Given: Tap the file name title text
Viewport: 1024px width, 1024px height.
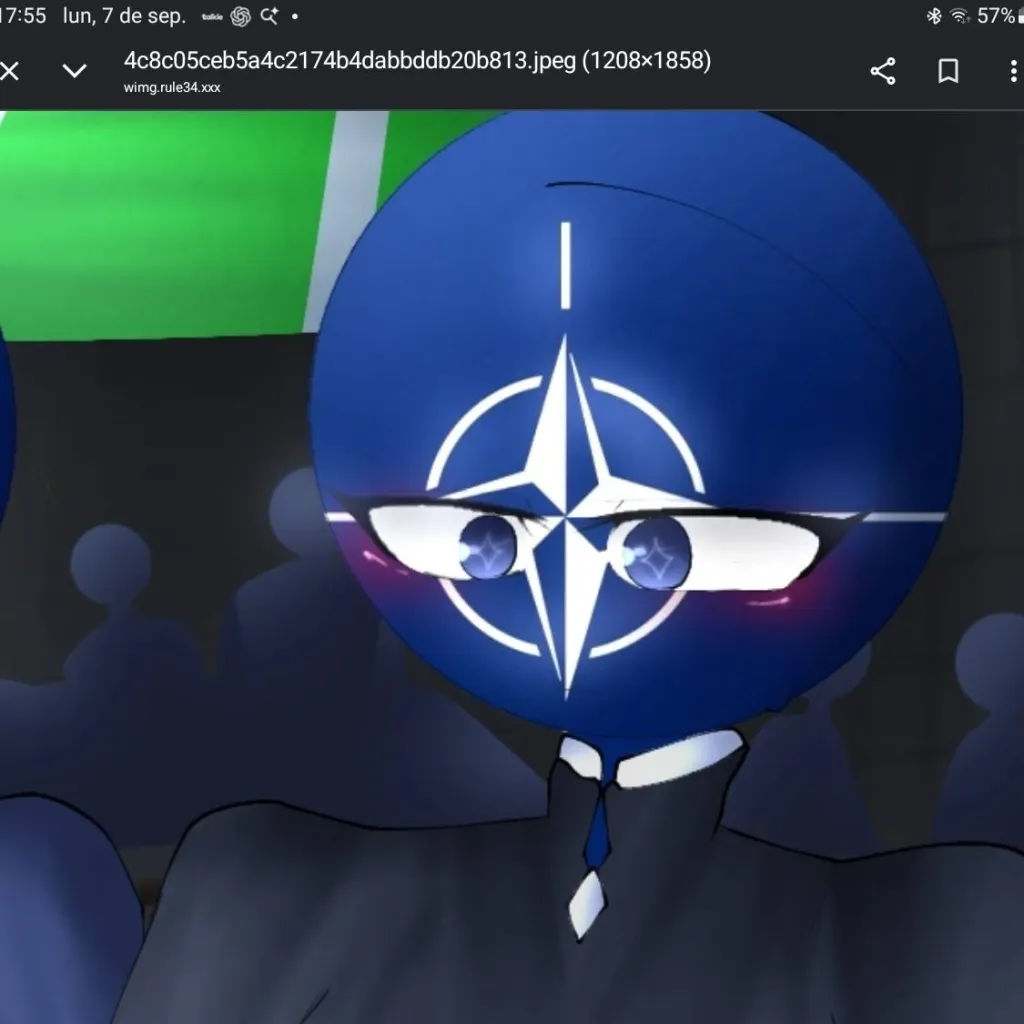Looking at the screenshot, I should 417,61.
